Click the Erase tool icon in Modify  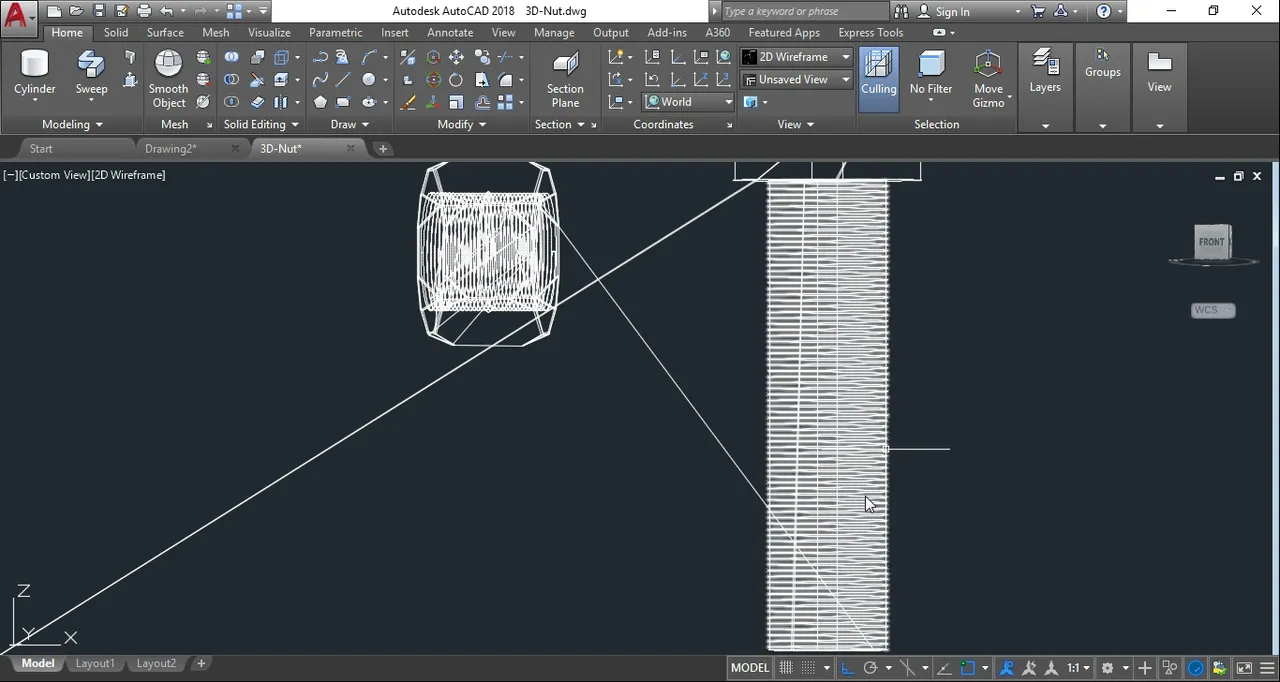pyautogui.click(x=408, y=102)
